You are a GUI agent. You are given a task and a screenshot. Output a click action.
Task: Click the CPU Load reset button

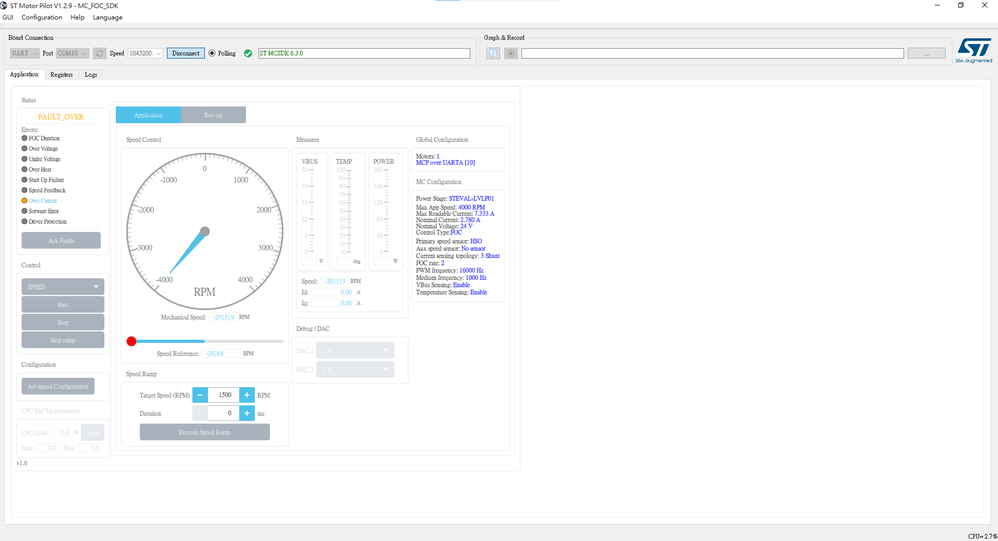(92, 433)
